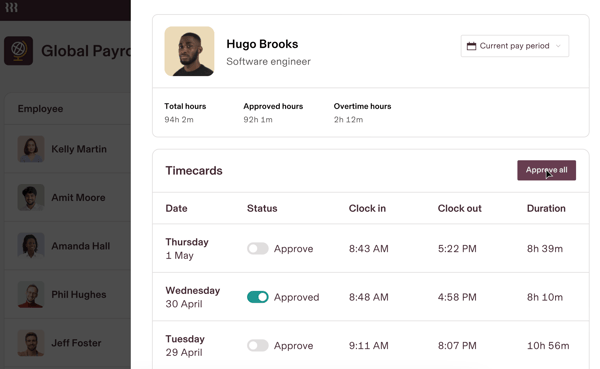Disable the Approved toggle for Wednesday 30 April
This screenshot has width=600, height=369.
(258, 297)
